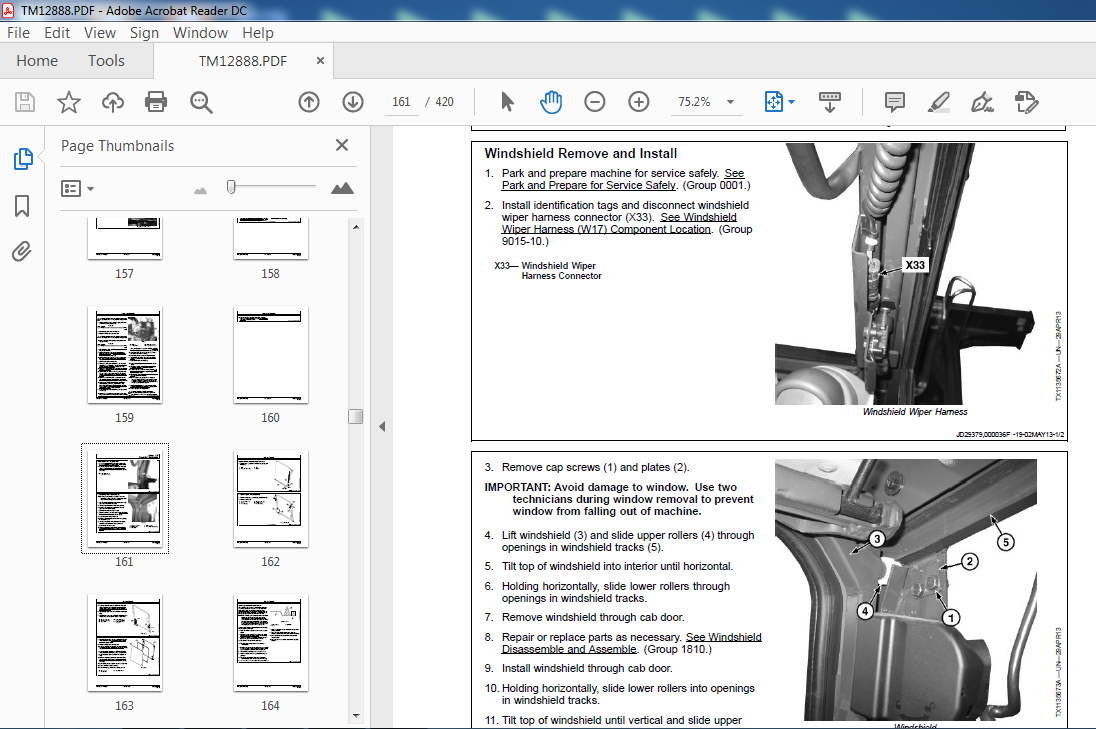Switch to the Home tab
Image resolution: width=1096 pixels, height=729 pixels.
click(37, 61)
